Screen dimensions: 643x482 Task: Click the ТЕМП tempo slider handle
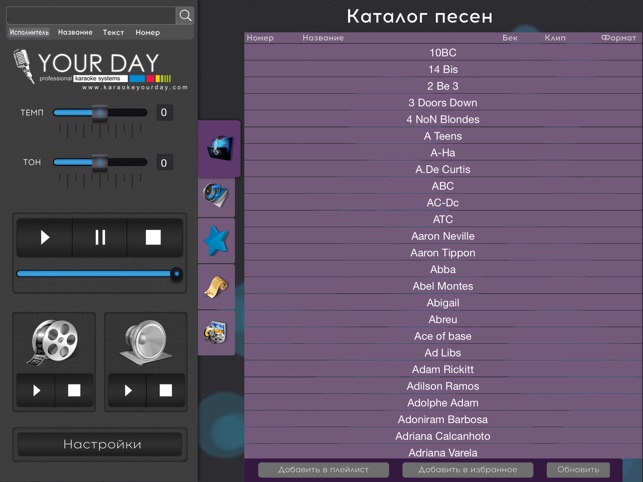point(100,113)
